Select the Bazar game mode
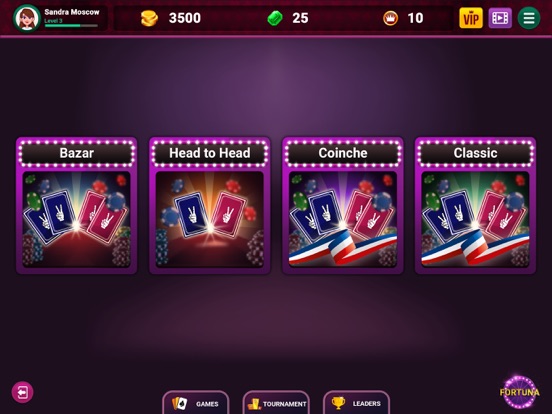The height and width of the screenshot is (414, 552). pyautogui.click(x=77, y=206)
